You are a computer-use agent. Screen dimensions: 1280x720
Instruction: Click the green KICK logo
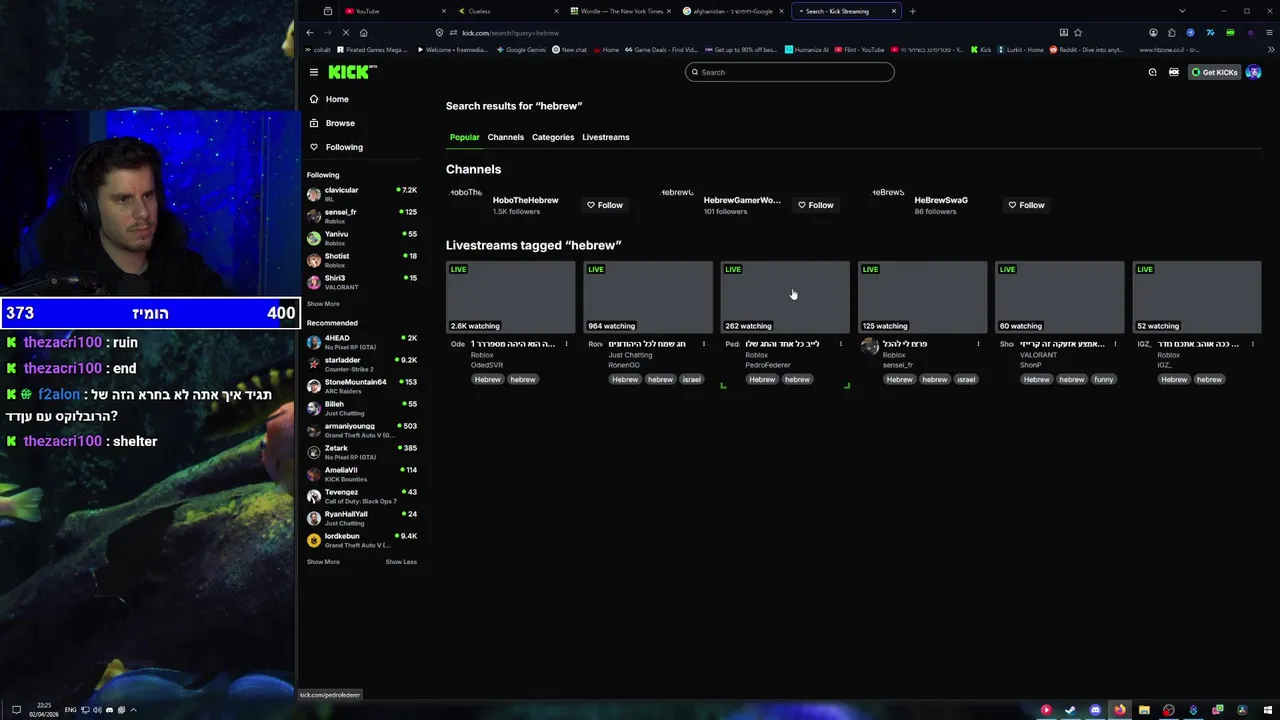click(x=352, y=72)
